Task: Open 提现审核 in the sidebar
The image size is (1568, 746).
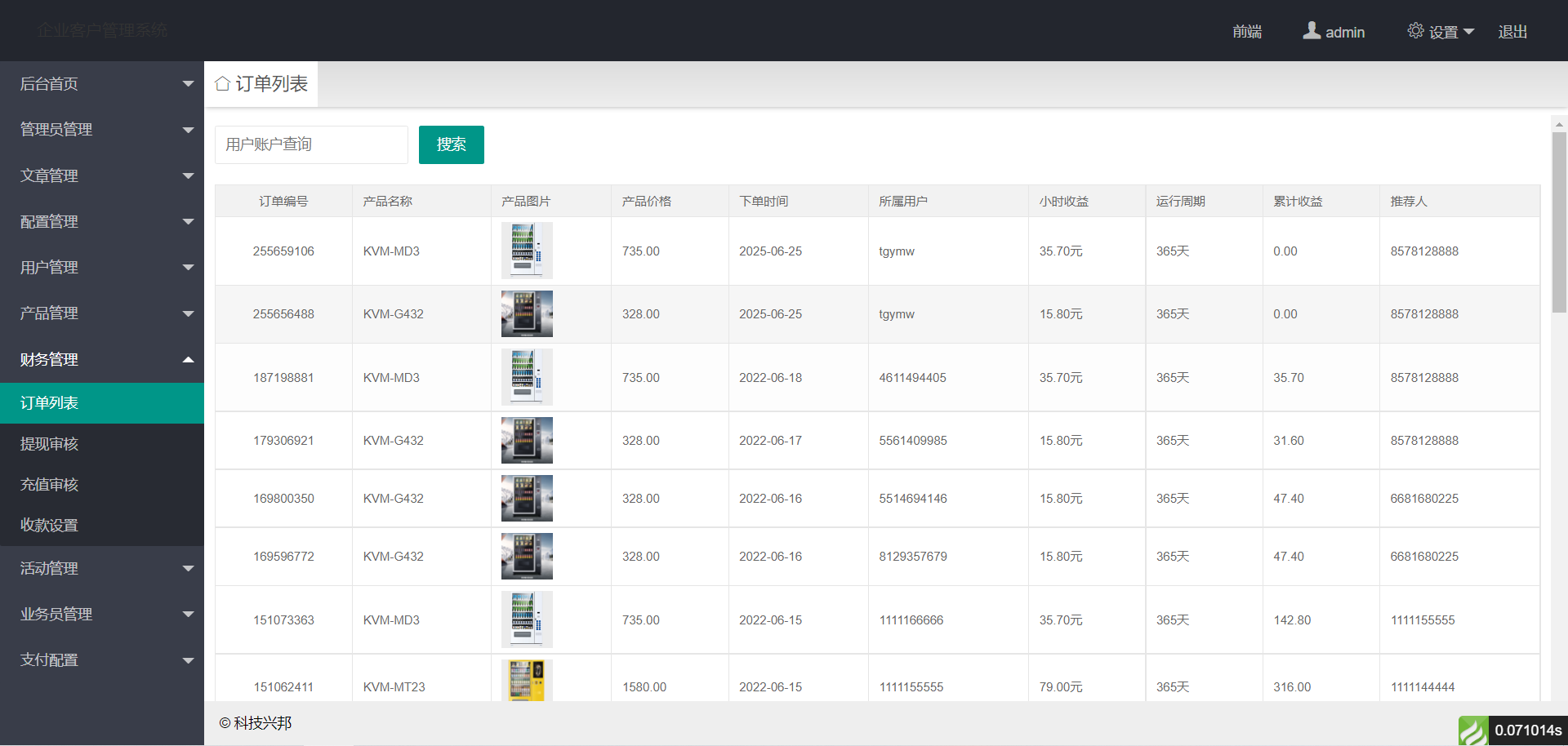Action: pos(50,444)
